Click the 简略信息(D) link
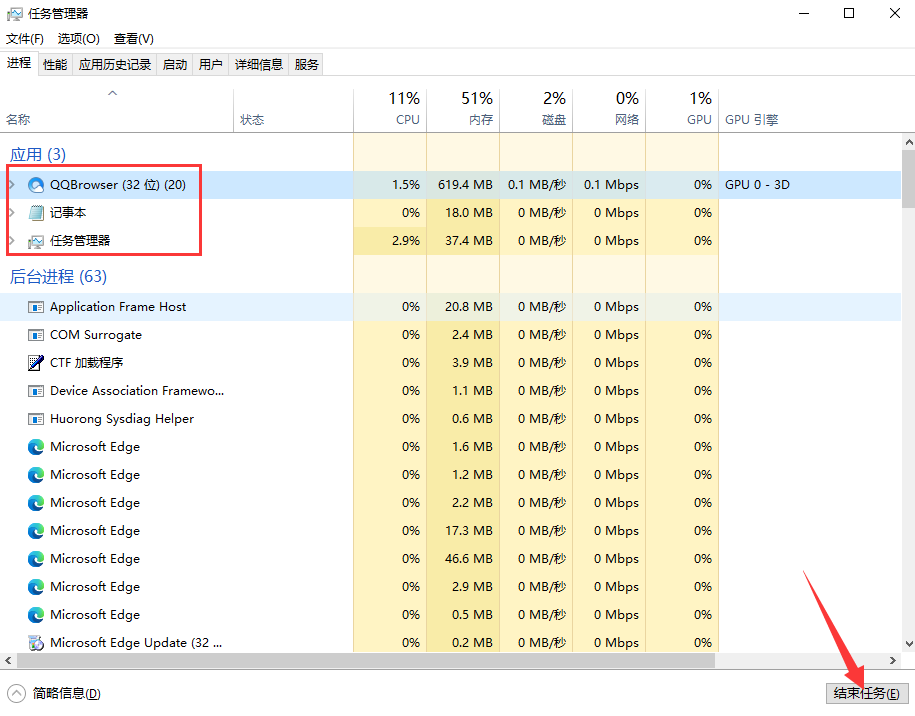The image size is (915, 716). point(67,693)
